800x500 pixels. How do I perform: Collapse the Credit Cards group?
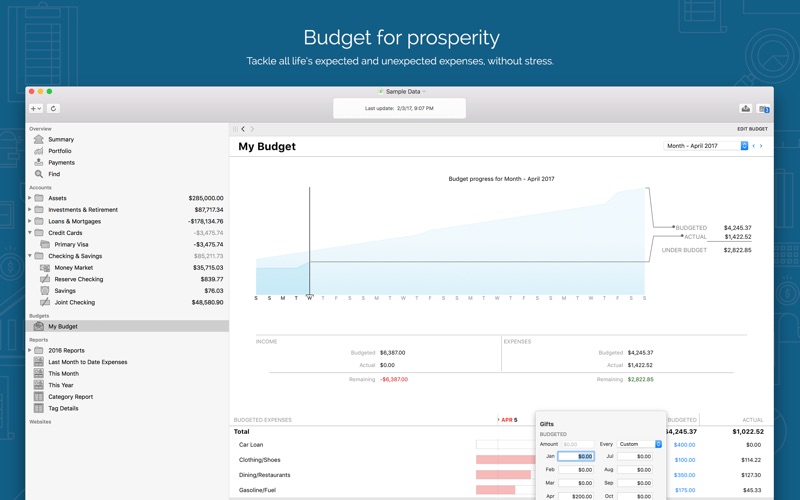tap(30, 233)
